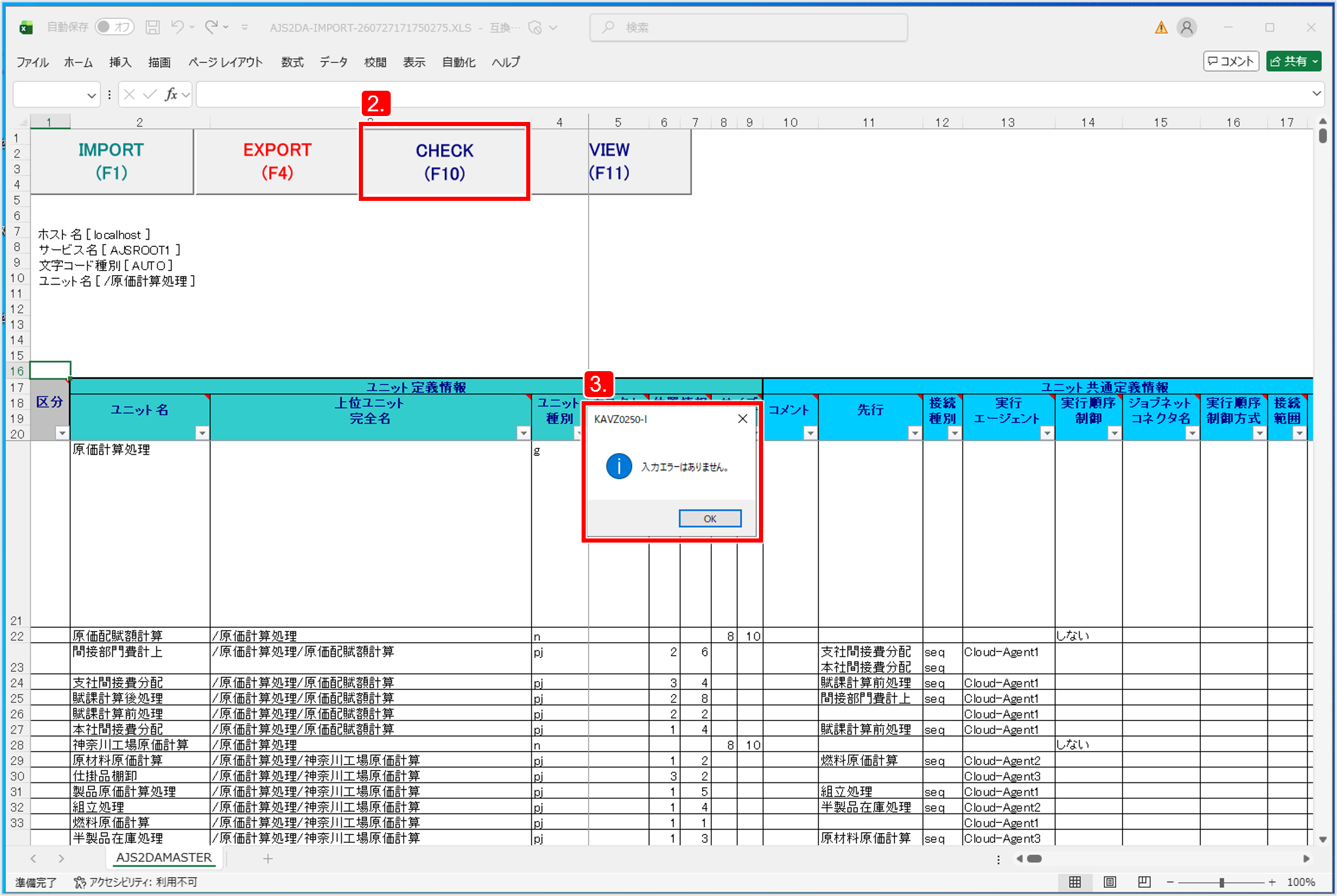Open the コメント comments button

[x=1231, y=61]
